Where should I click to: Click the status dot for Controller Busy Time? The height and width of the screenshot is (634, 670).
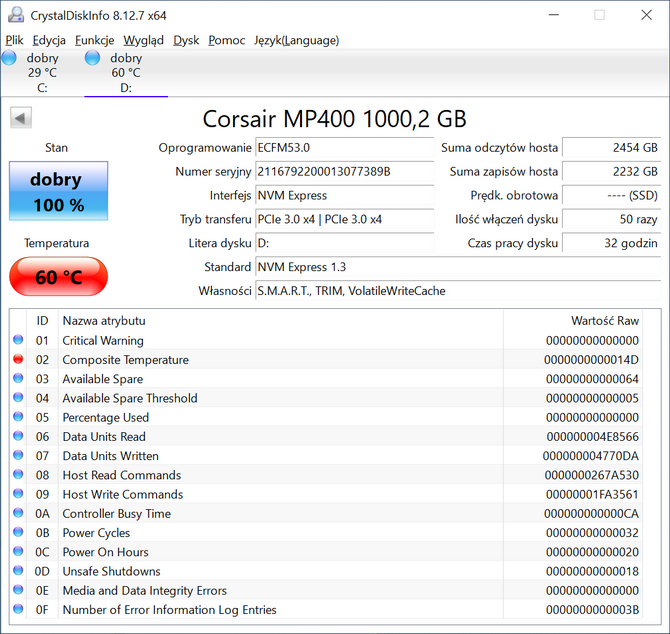(18, 513)
